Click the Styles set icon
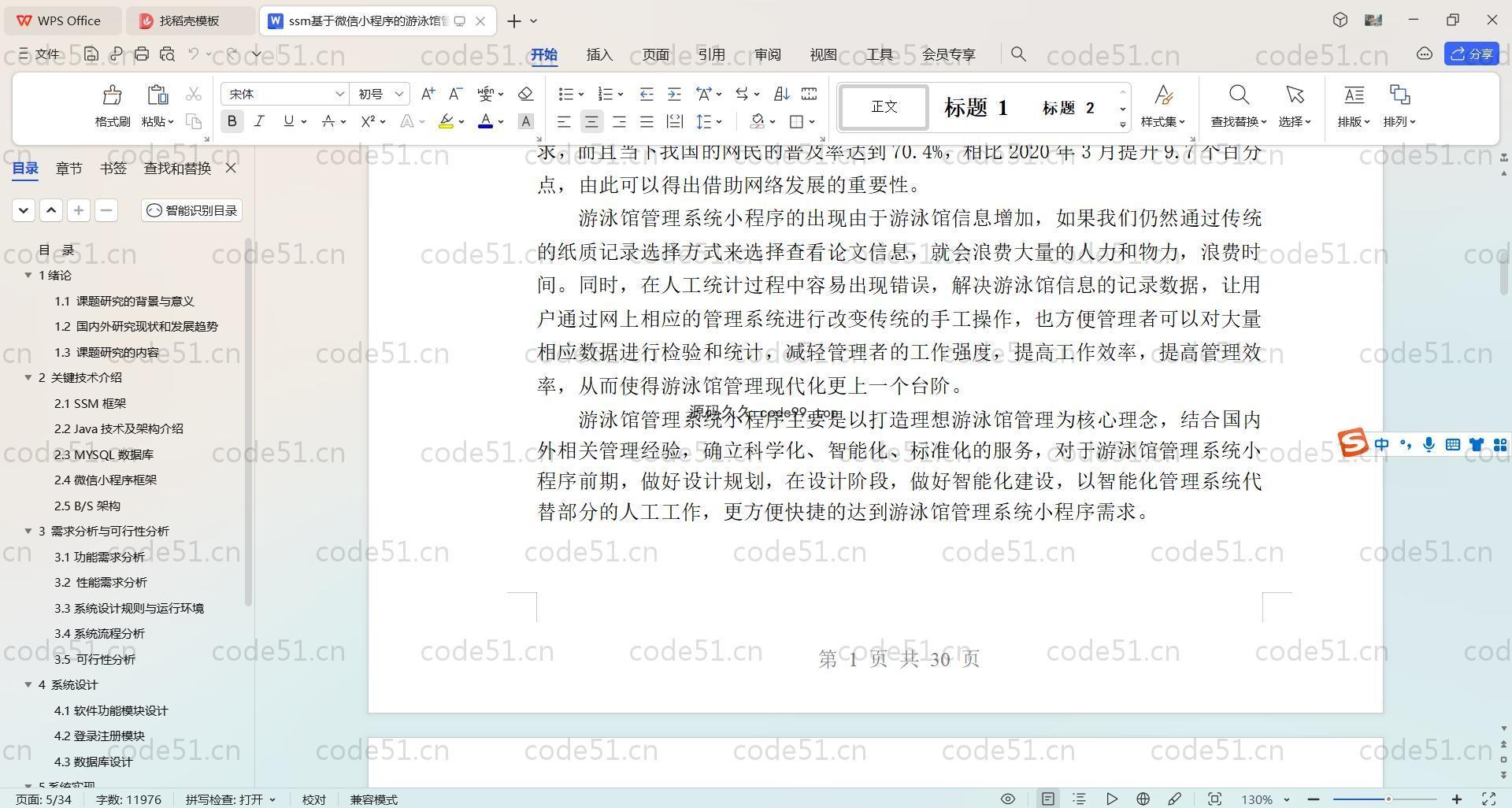The width and height of the screenshot is (1512, 808). 1163,95
